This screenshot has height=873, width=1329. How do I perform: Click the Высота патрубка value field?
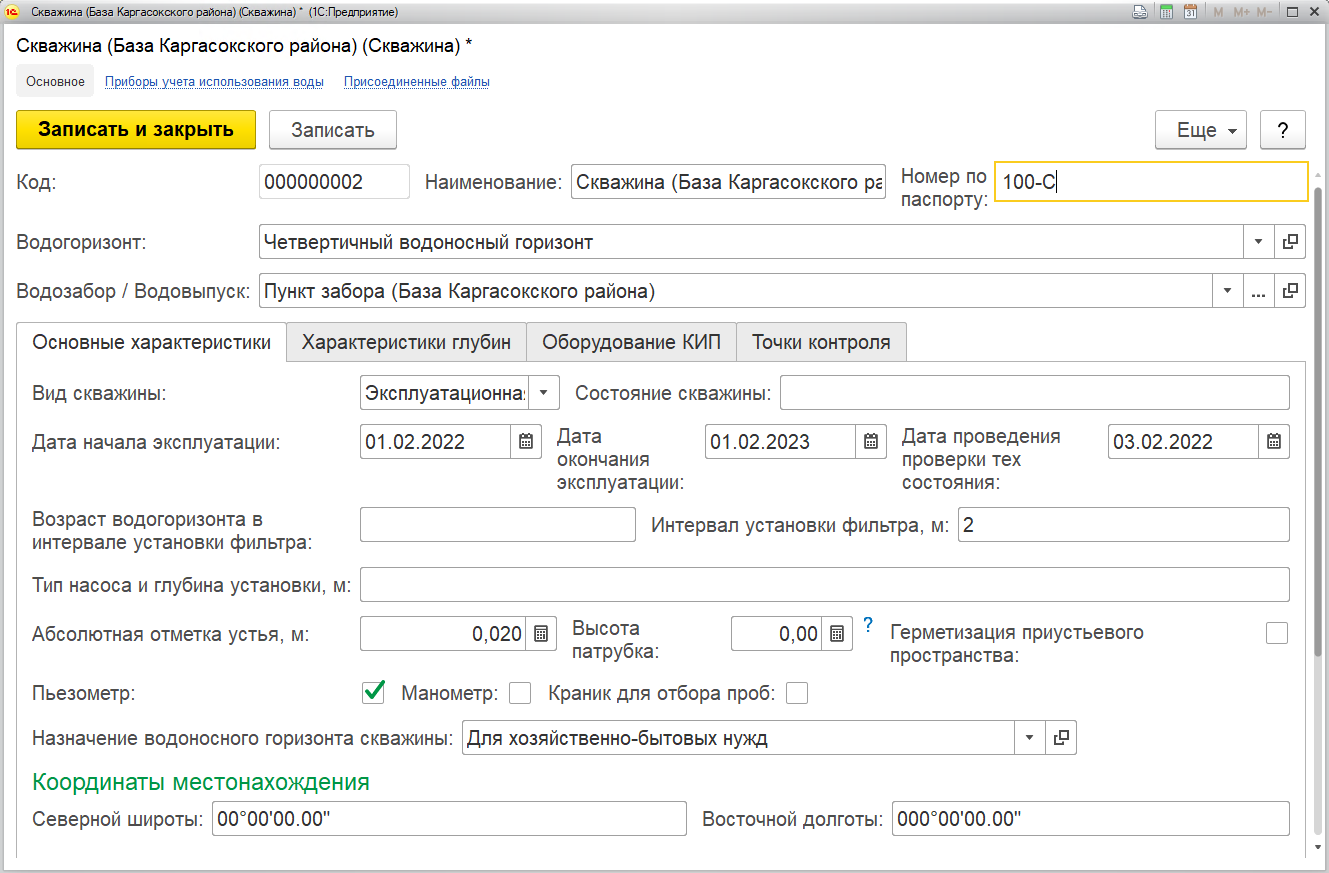pos(777,634)
